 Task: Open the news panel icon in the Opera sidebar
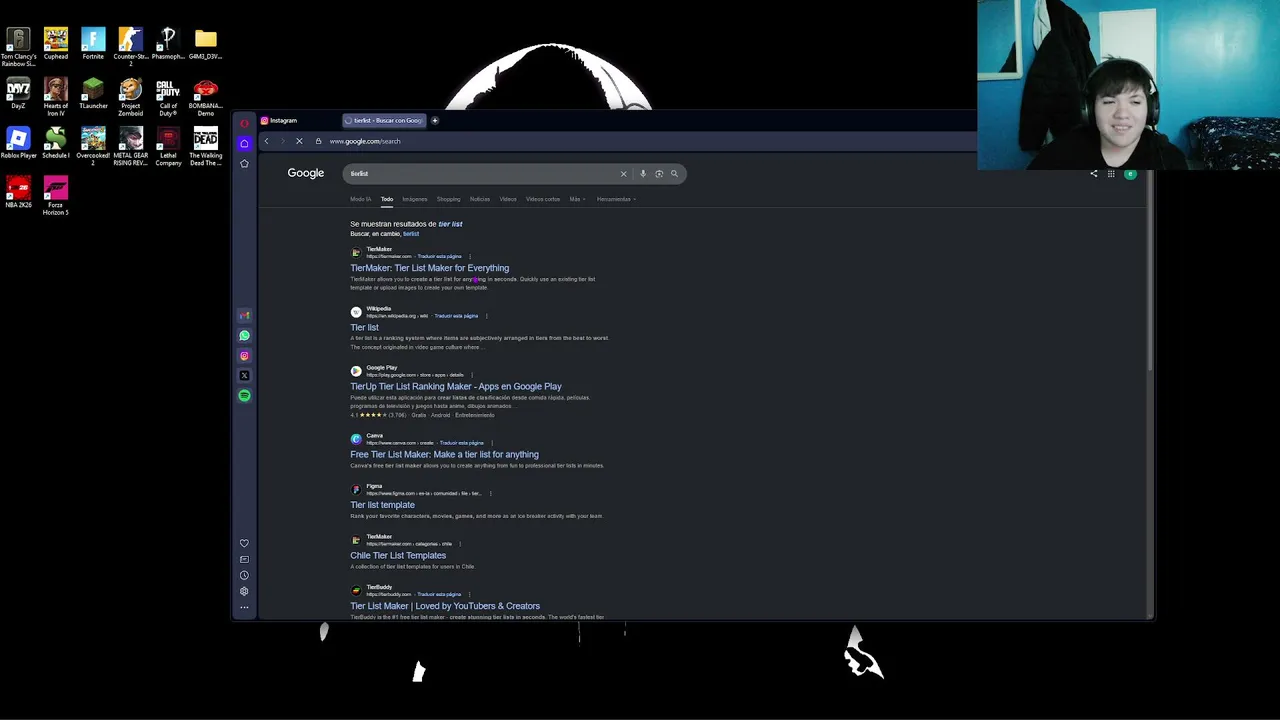[244, 560]
